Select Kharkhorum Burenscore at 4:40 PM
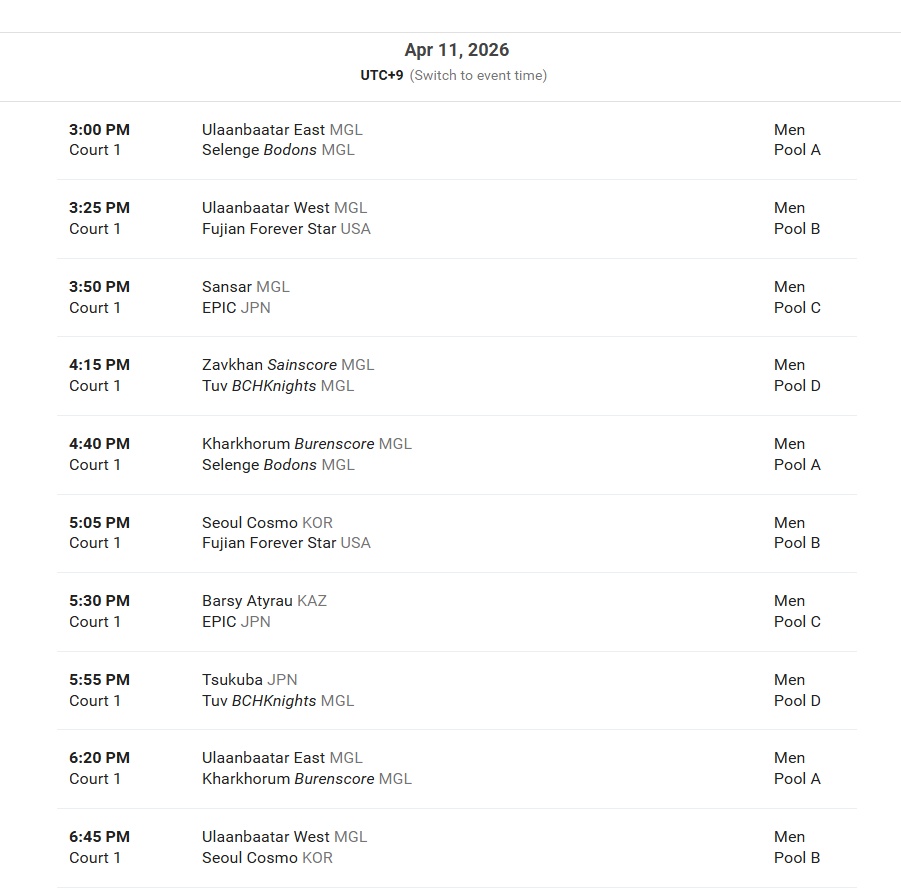This screenshot has width=901, height=890. click(x=307, y=444)
